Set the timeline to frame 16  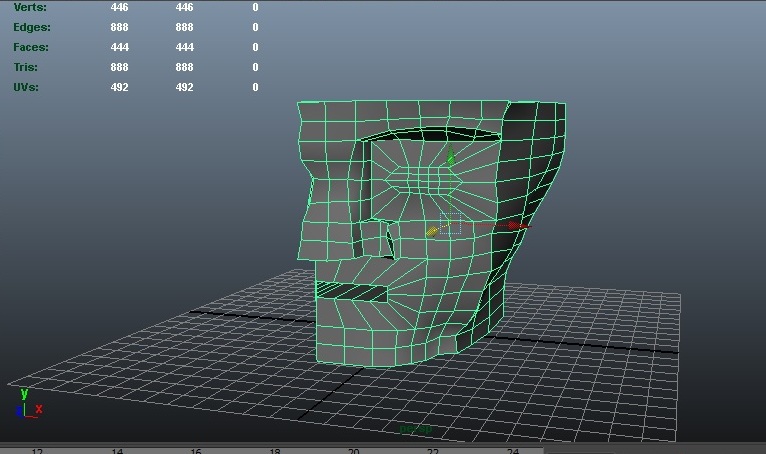(196, 450)
